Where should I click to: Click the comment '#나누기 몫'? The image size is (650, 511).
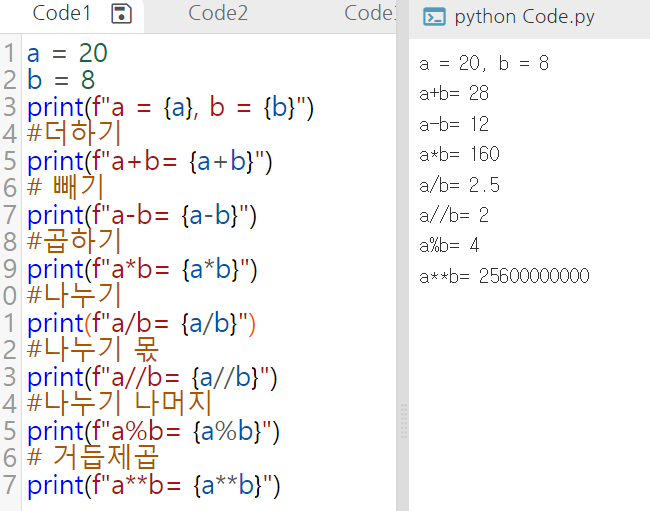click(93, 349)
